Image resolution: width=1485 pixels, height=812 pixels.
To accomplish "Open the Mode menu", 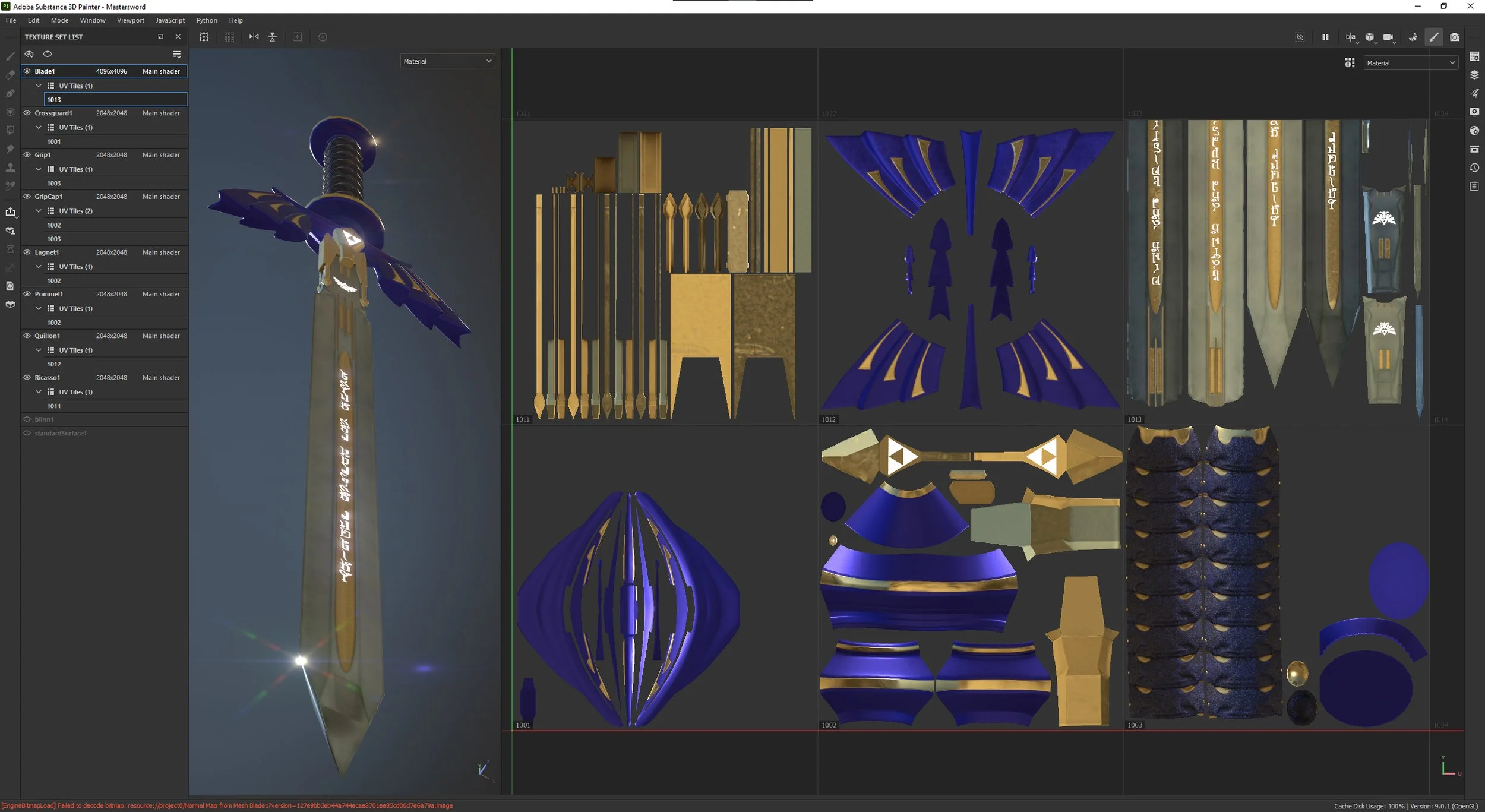I will pos(59,20).
